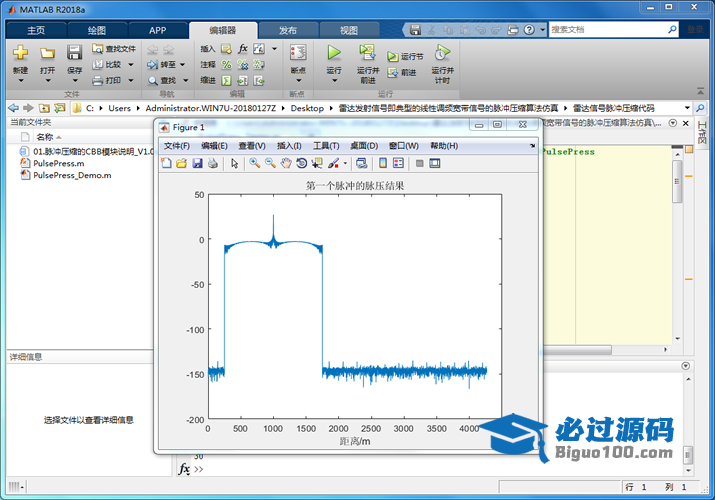Open the 工具(T) menu in Figure 1

point(326,146)
